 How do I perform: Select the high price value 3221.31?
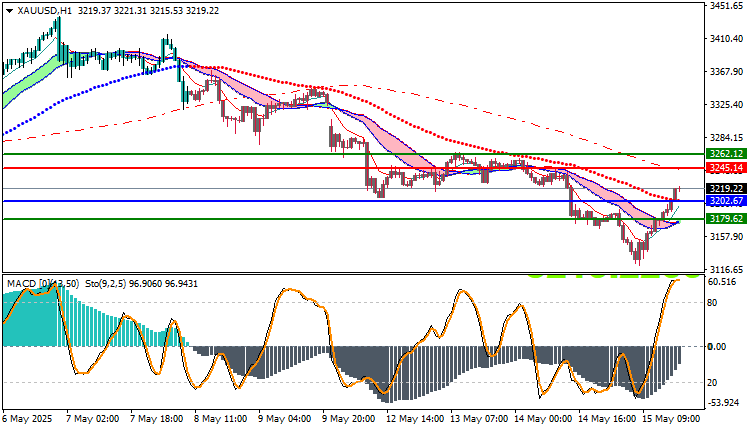point(130,11)
